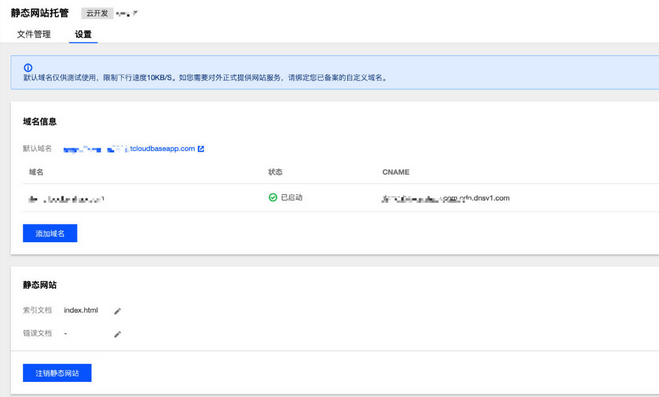The width and height of the screenshot is (659, 397).
Task: Open the default tcloudbaseapp.com domain link
Action: (x=129, y=149)
